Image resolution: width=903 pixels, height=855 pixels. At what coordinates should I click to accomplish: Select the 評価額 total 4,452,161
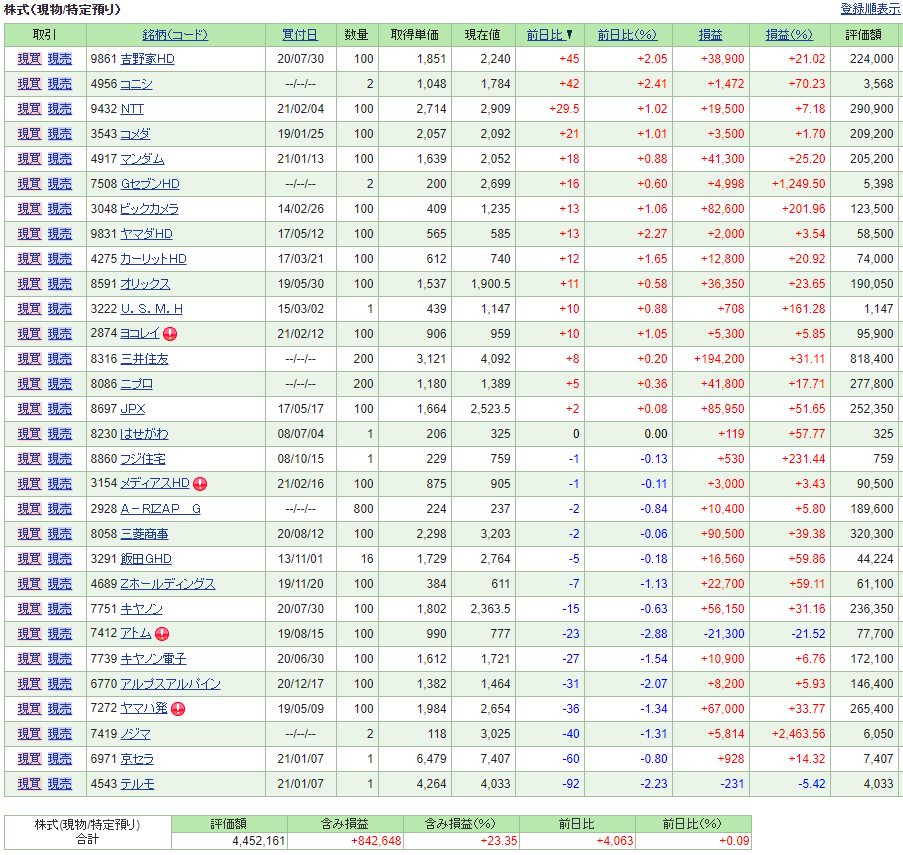(259, 841)
